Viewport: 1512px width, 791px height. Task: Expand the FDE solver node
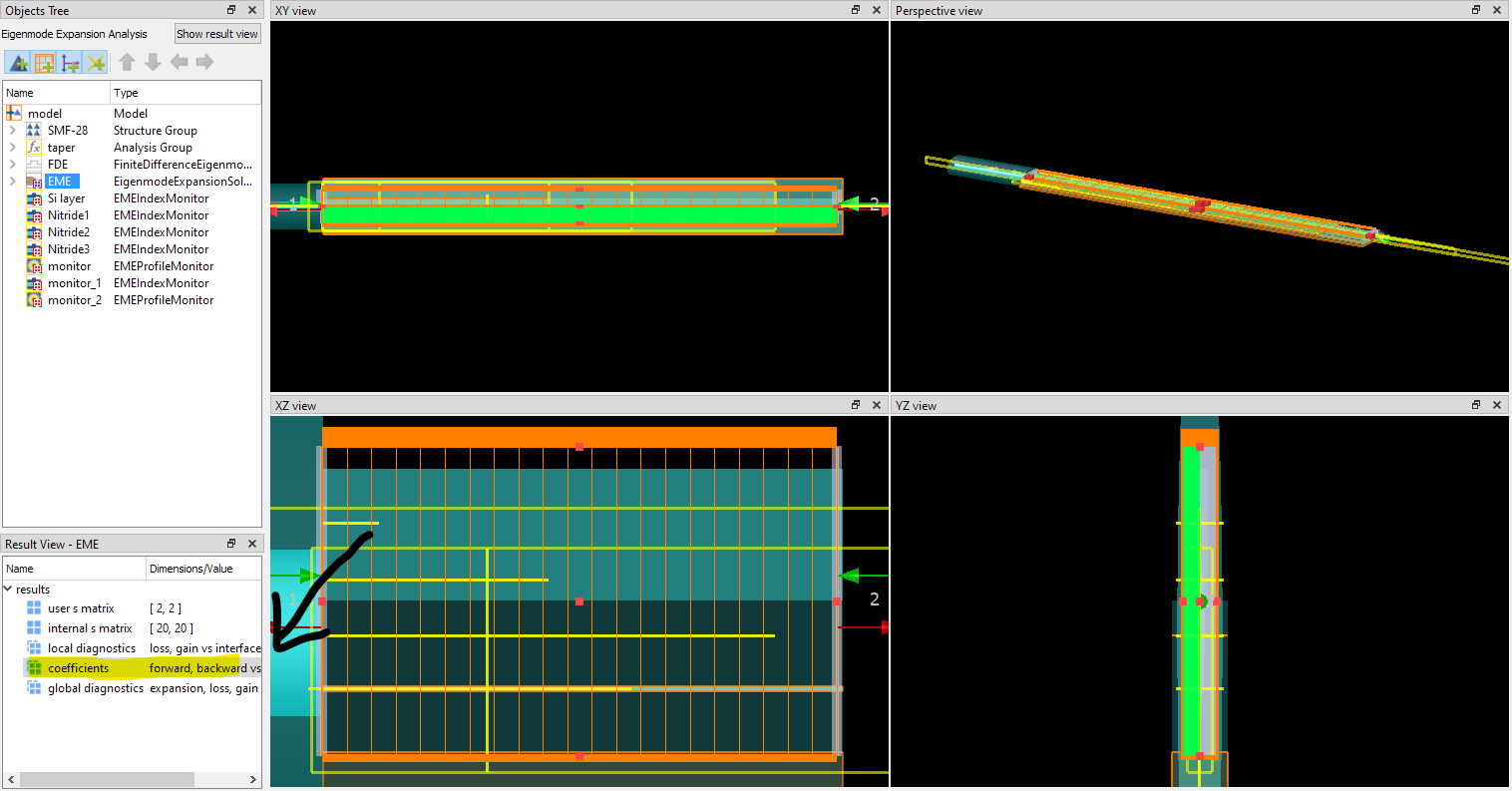[x=12, y=165]
